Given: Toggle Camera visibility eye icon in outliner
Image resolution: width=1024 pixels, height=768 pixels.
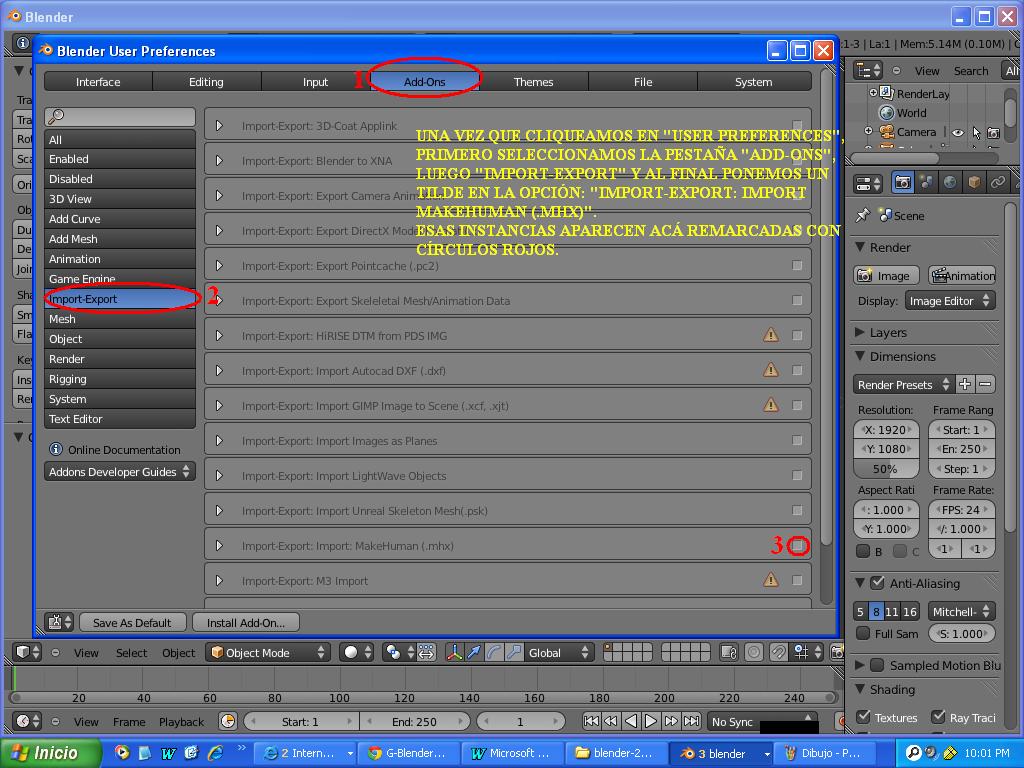Looking at the screenshot, I should click(x=957, y=132).
